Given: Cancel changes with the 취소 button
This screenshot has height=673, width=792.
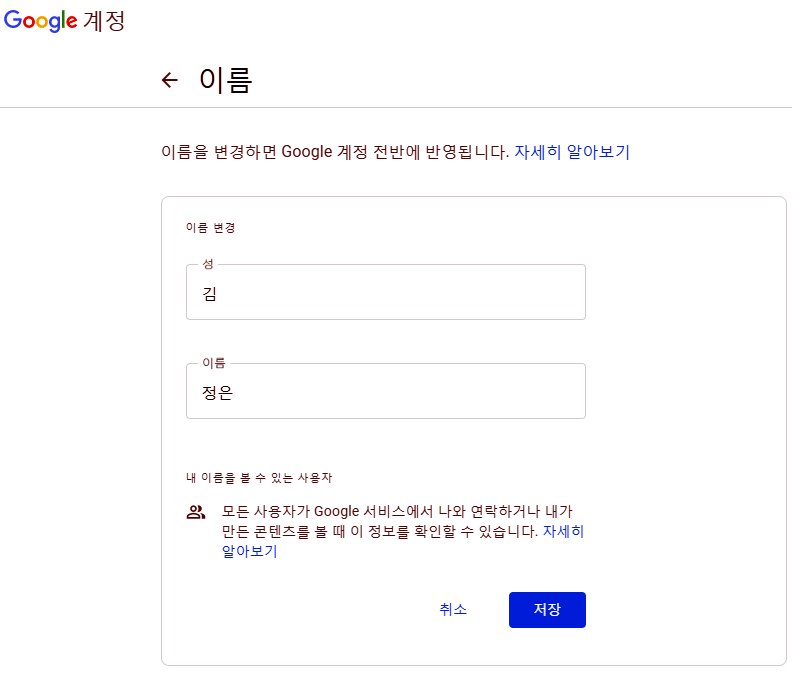Looking at the screenshot, I should coord(453,610).
